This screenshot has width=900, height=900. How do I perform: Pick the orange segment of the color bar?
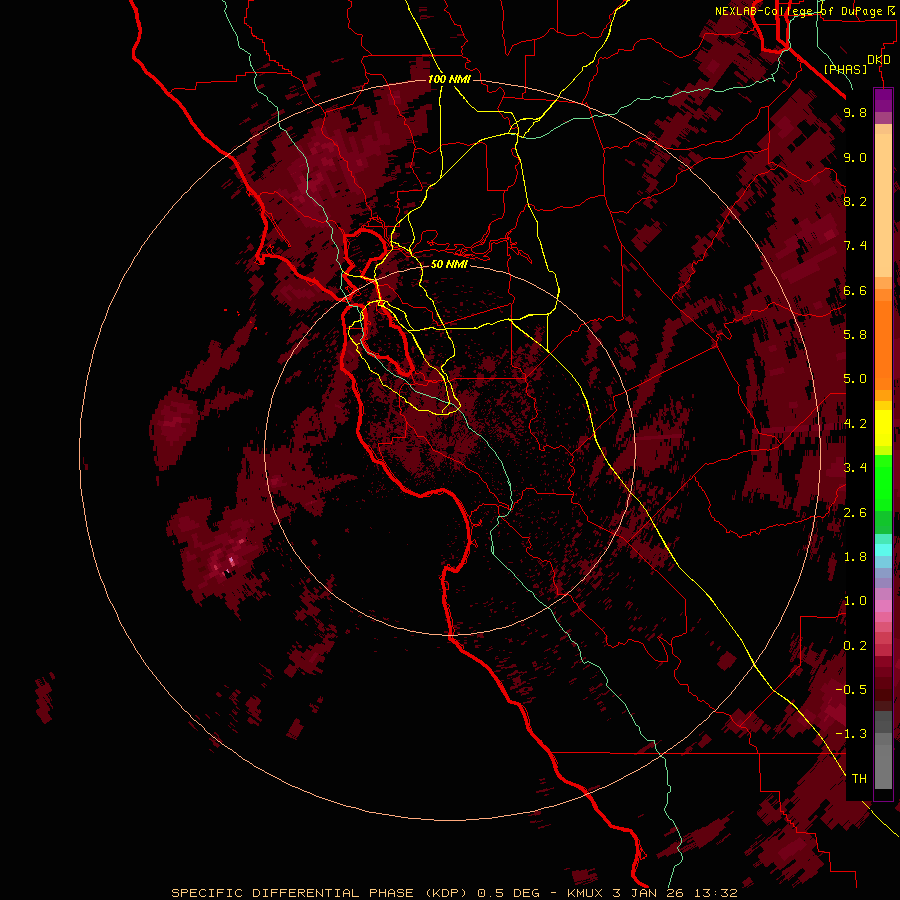tap(883, 346)
